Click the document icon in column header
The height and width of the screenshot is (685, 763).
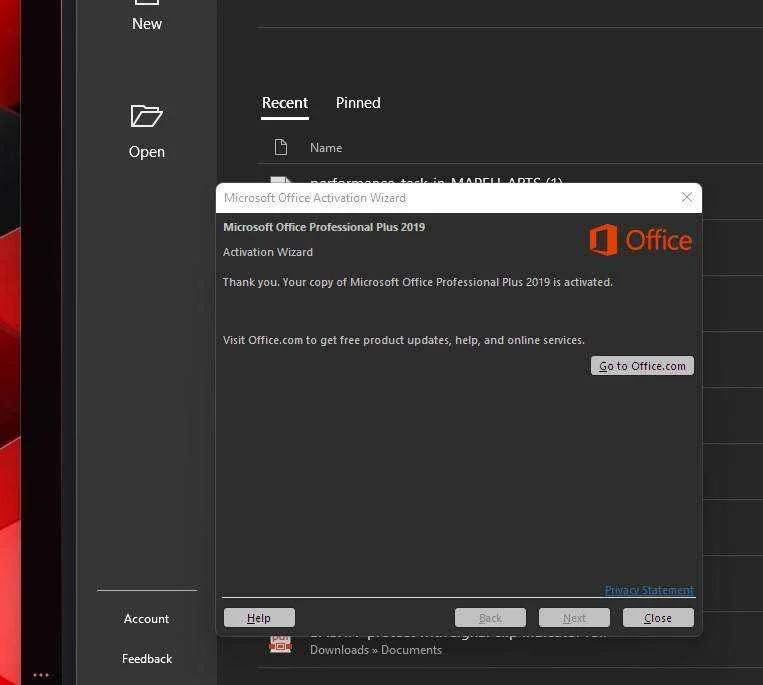(x=281, y=147)
